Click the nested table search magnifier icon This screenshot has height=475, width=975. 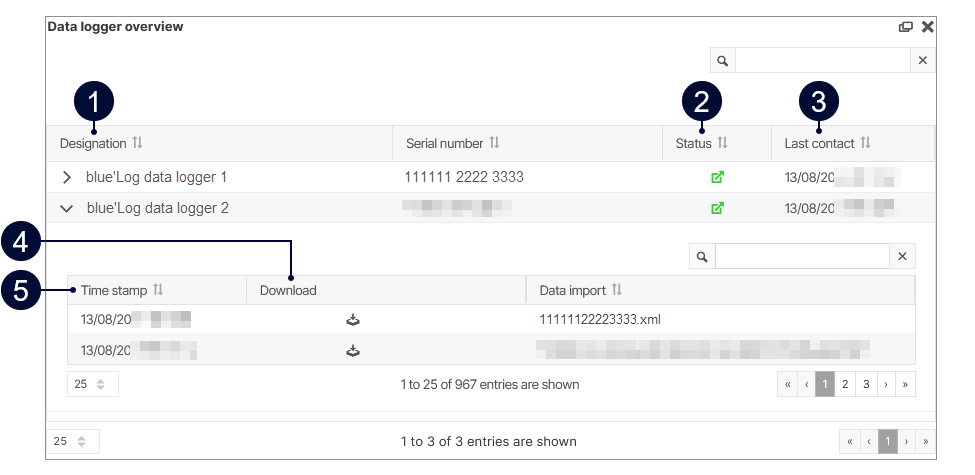702,257
